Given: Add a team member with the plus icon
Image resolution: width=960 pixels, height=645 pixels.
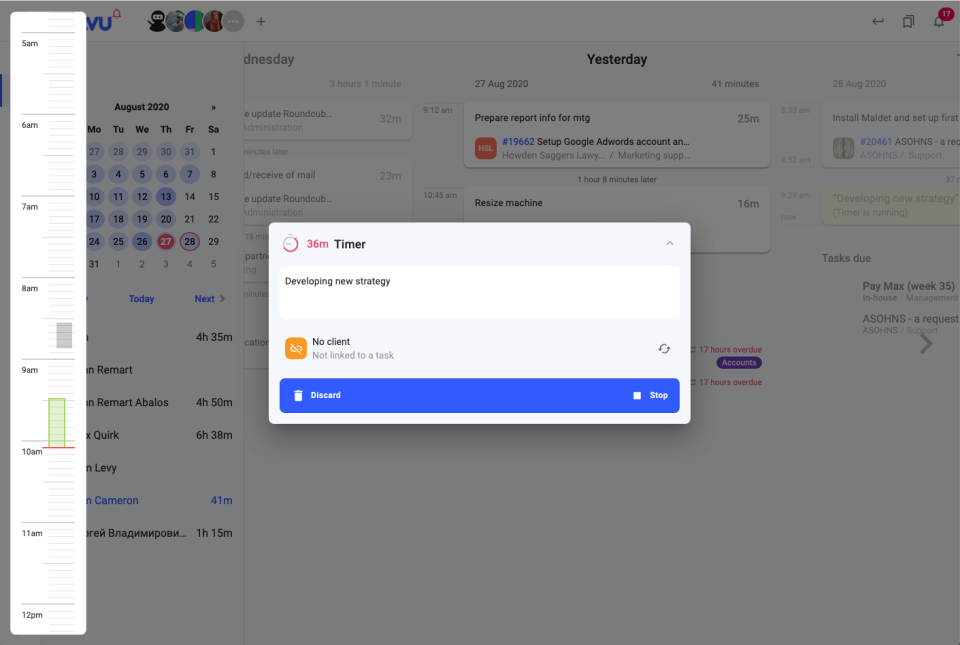Looking at the screenshot, I should [261, 21].
